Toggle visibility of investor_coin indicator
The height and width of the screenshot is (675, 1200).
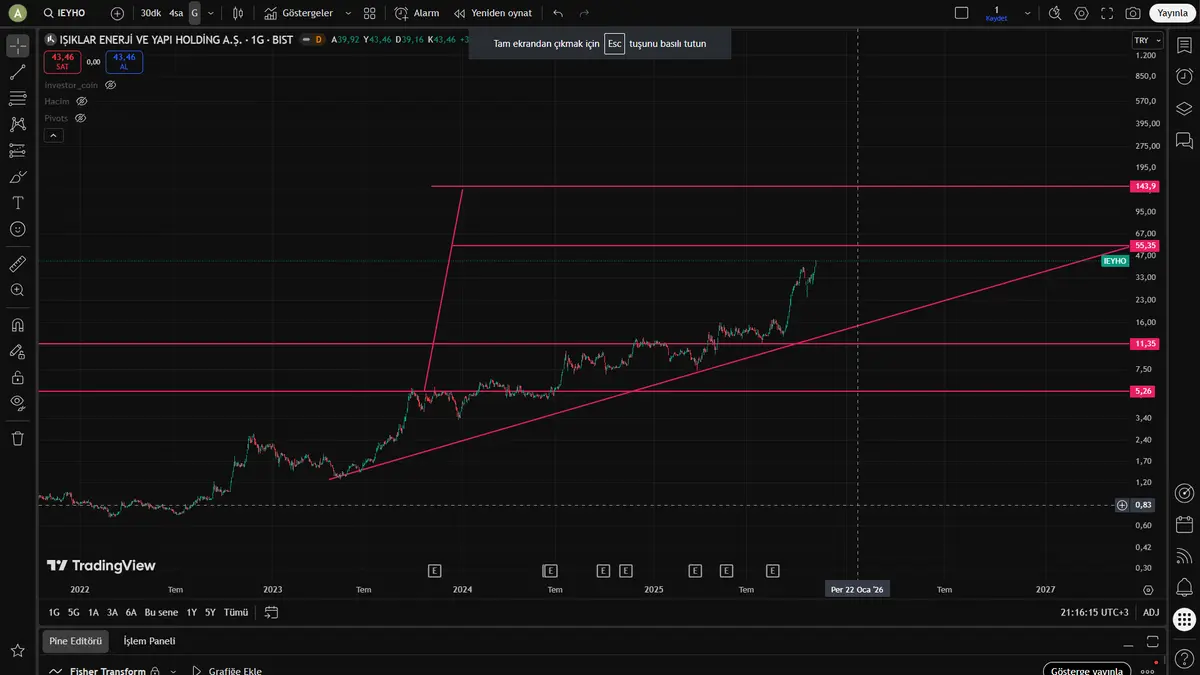click(x=111, y=85)
